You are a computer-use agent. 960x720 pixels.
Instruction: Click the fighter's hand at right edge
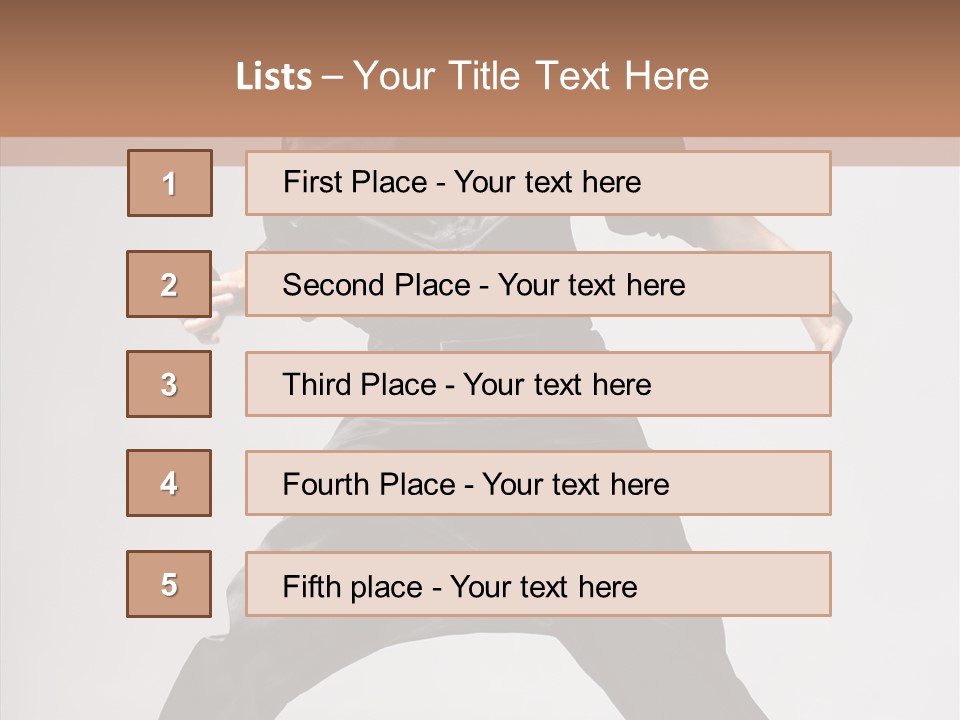[x=841, y=324]
